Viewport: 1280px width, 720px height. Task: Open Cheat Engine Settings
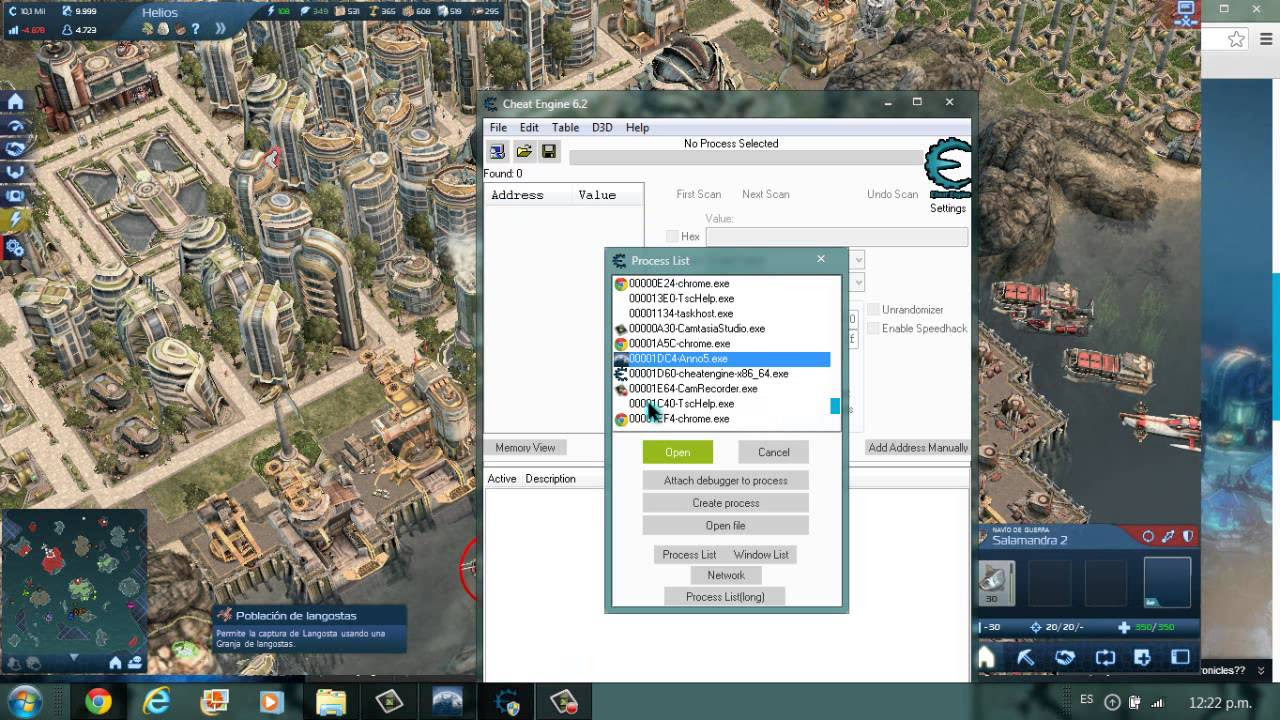click(947, 208)
